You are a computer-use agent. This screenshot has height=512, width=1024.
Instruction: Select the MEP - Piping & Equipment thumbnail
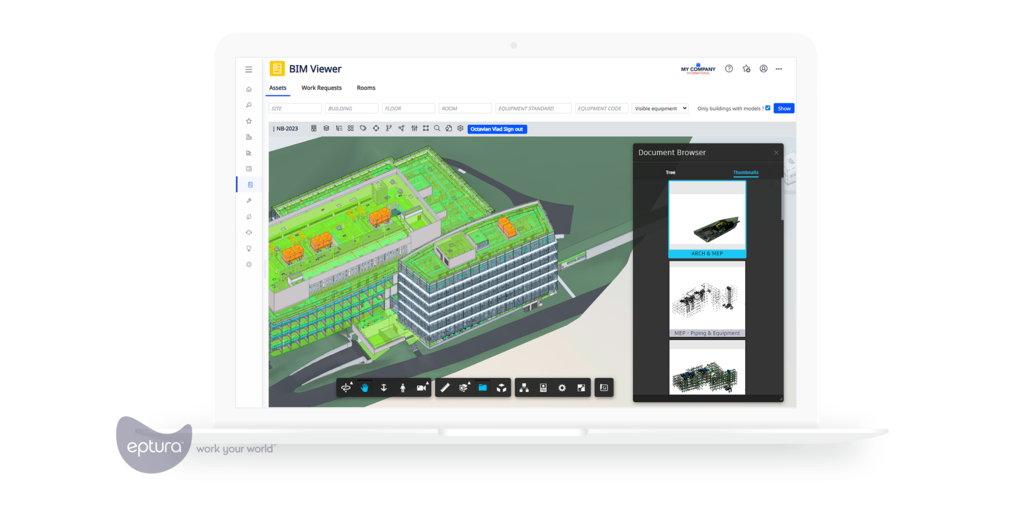pyautogui.click(x=707, y=299)
